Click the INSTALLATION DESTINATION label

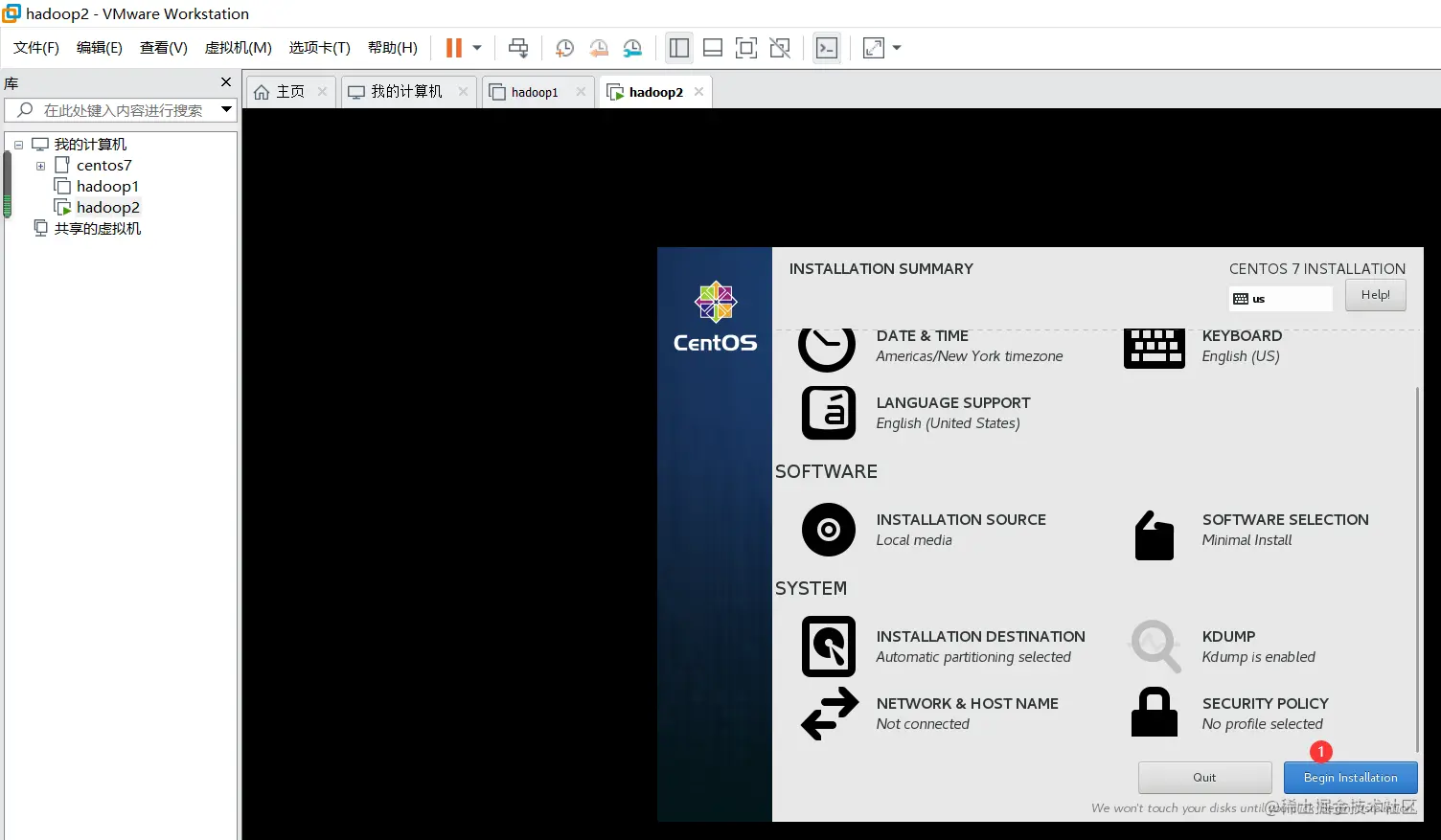pyautogui.click(x=980, y=636)
